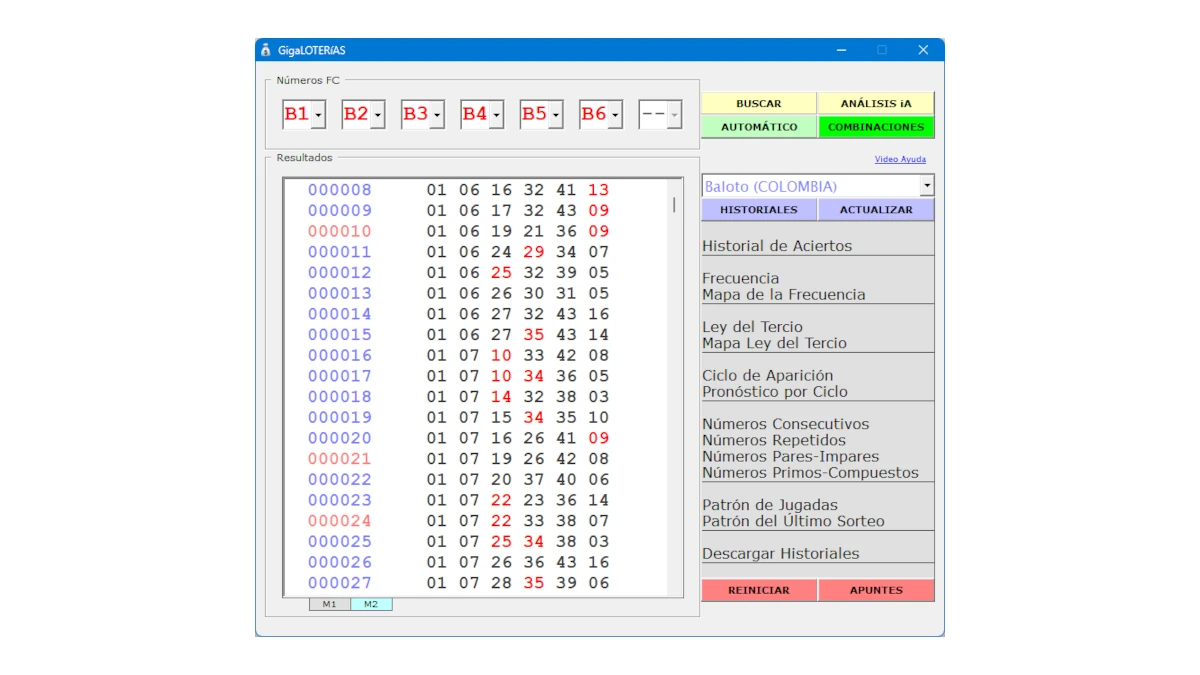The height and width of the screenshot is (675, 1200).
Task: Open the Video Ayuda link
Action: pos(900,159)
